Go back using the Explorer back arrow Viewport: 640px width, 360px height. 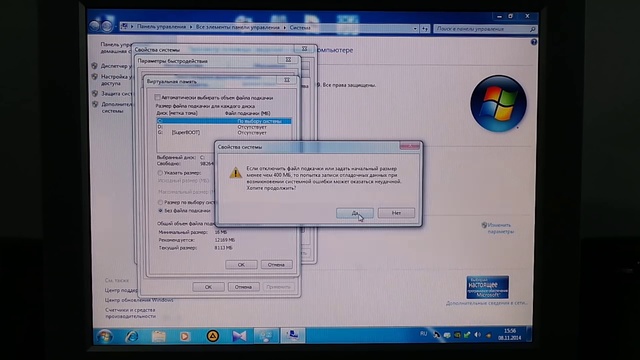[95, 26]
